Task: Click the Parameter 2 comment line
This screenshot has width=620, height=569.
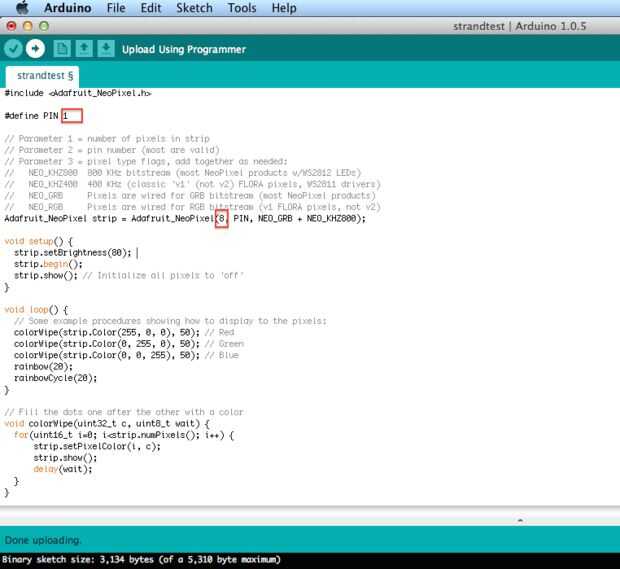Action: point(112,150)
